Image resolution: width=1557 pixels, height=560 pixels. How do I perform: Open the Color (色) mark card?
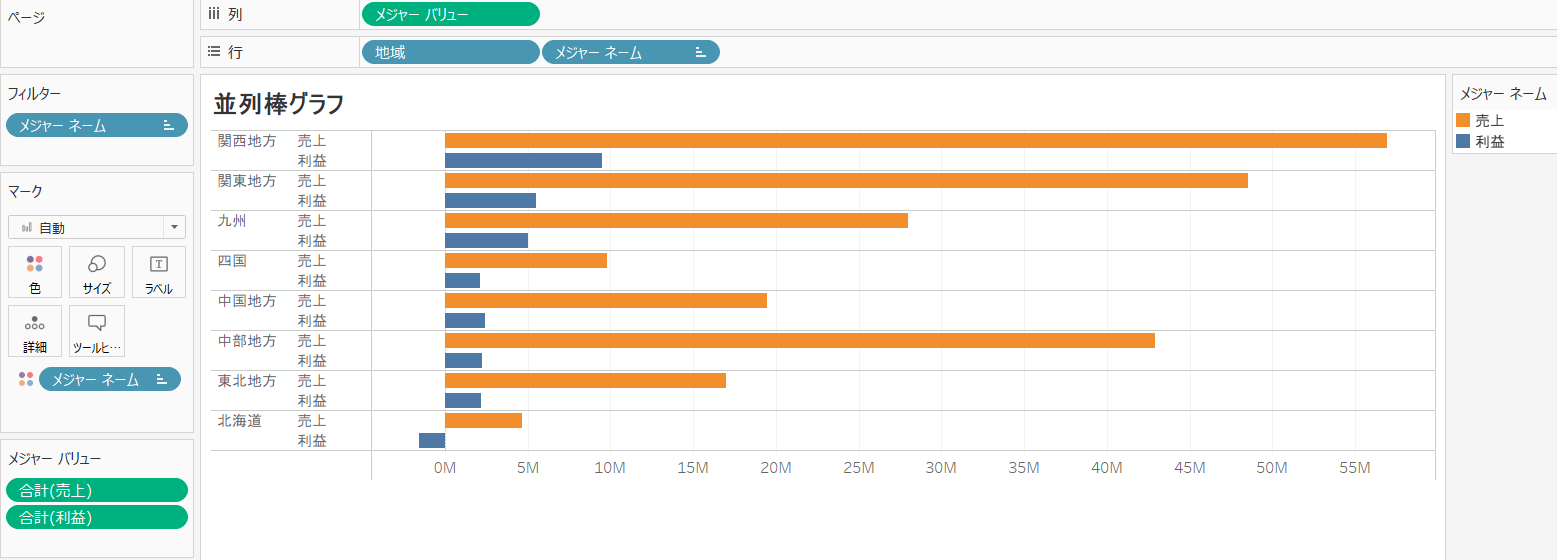(x=35, y=272)
